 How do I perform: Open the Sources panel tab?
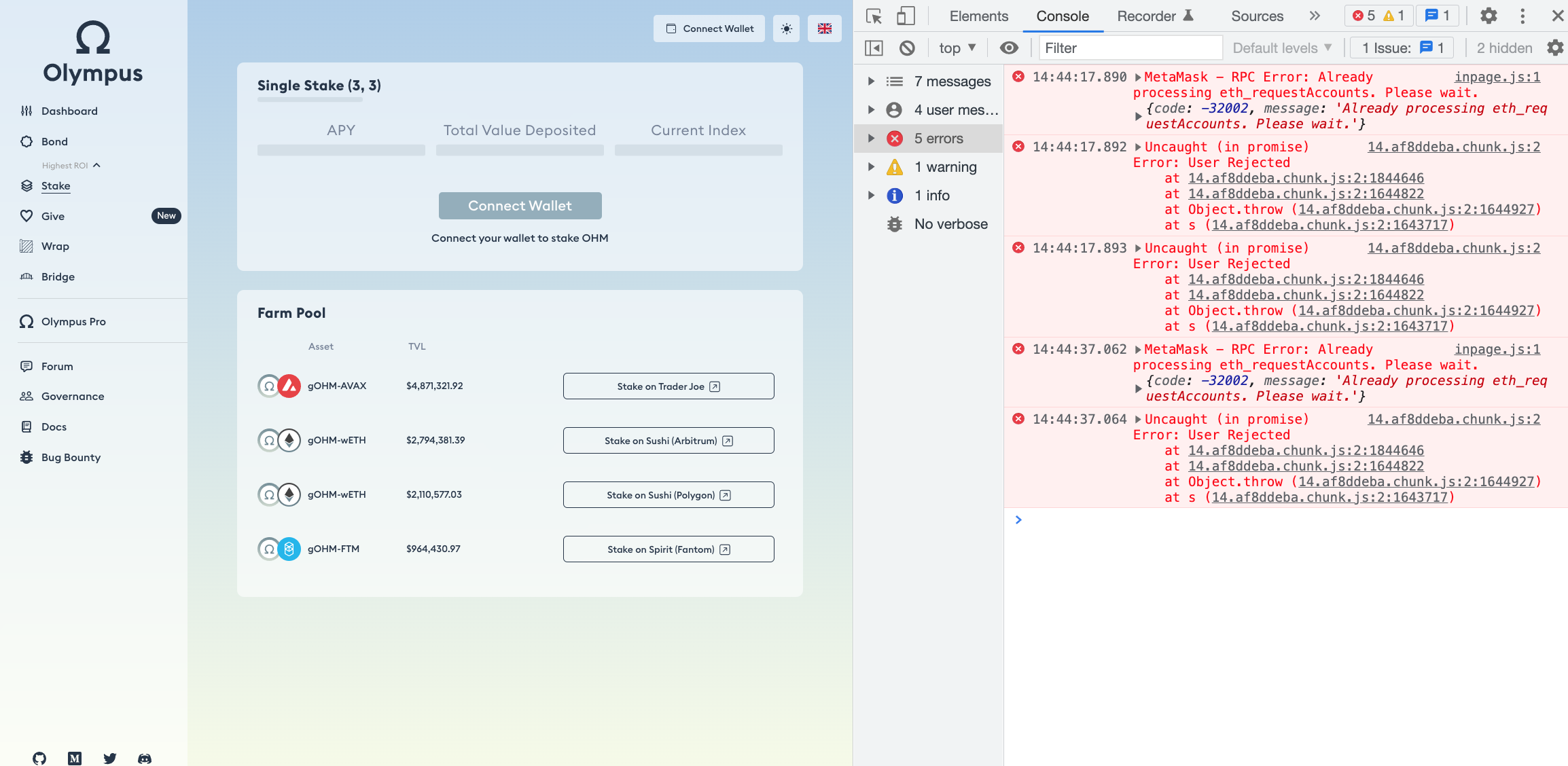pos(1256,16)
